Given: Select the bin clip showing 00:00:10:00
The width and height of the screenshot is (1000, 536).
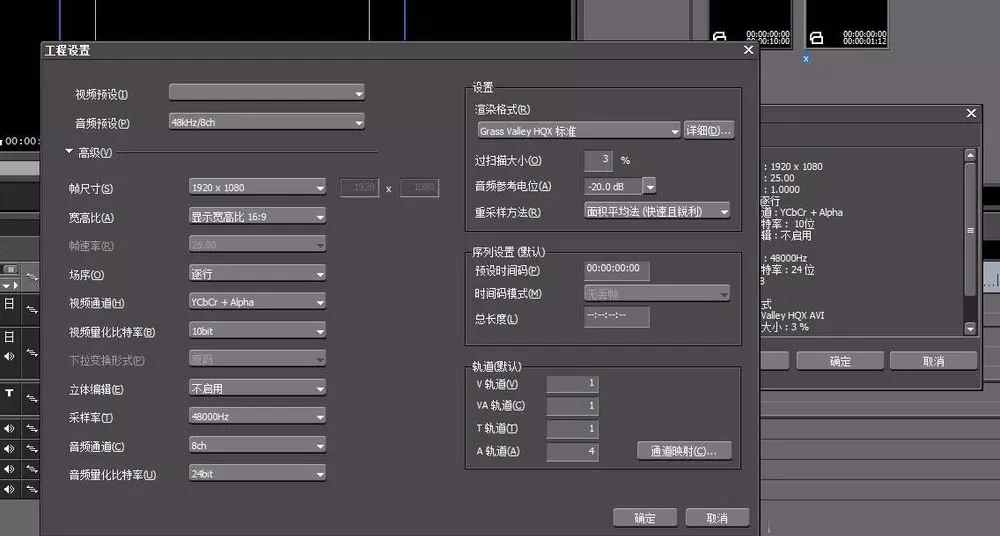Looking at the screenshot, I should pos(751,23).
